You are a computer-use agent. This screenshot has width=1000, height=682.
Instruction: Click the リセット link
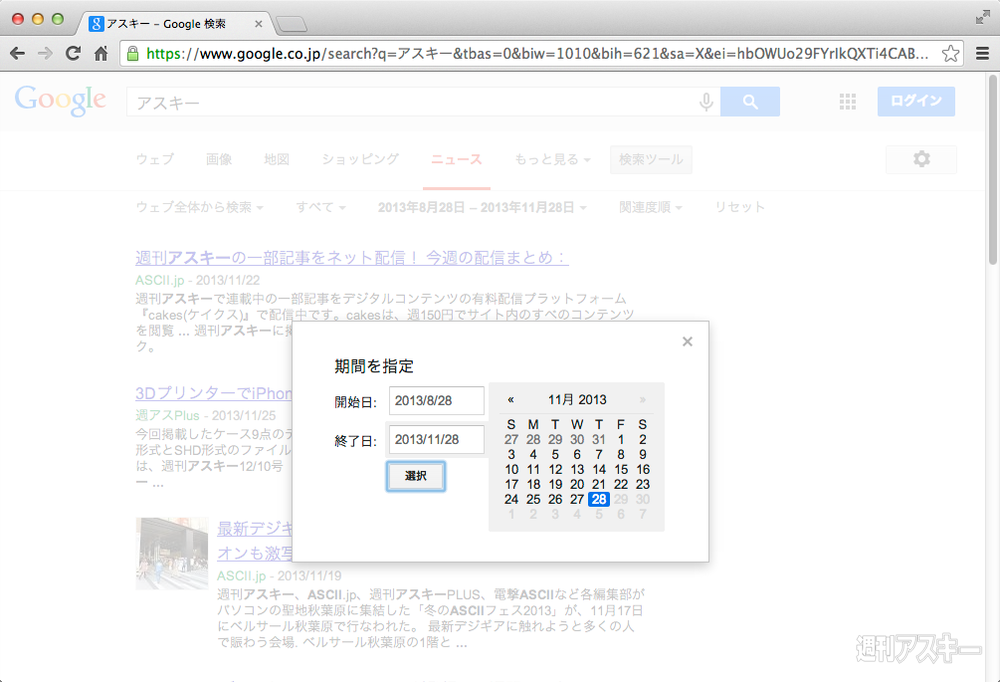740,207
